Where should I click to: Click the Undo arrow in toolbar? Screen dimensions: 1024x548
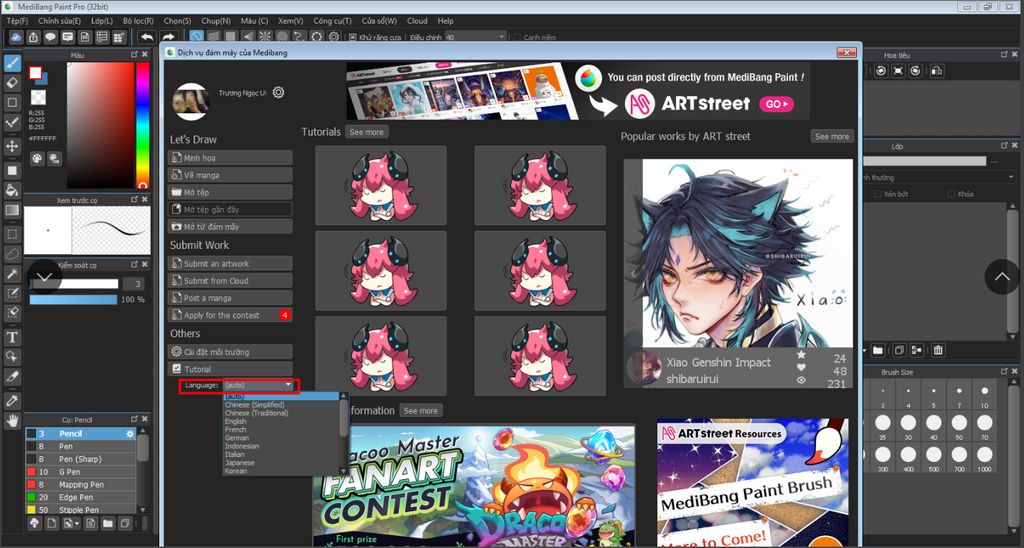click(x=147, y=37)
